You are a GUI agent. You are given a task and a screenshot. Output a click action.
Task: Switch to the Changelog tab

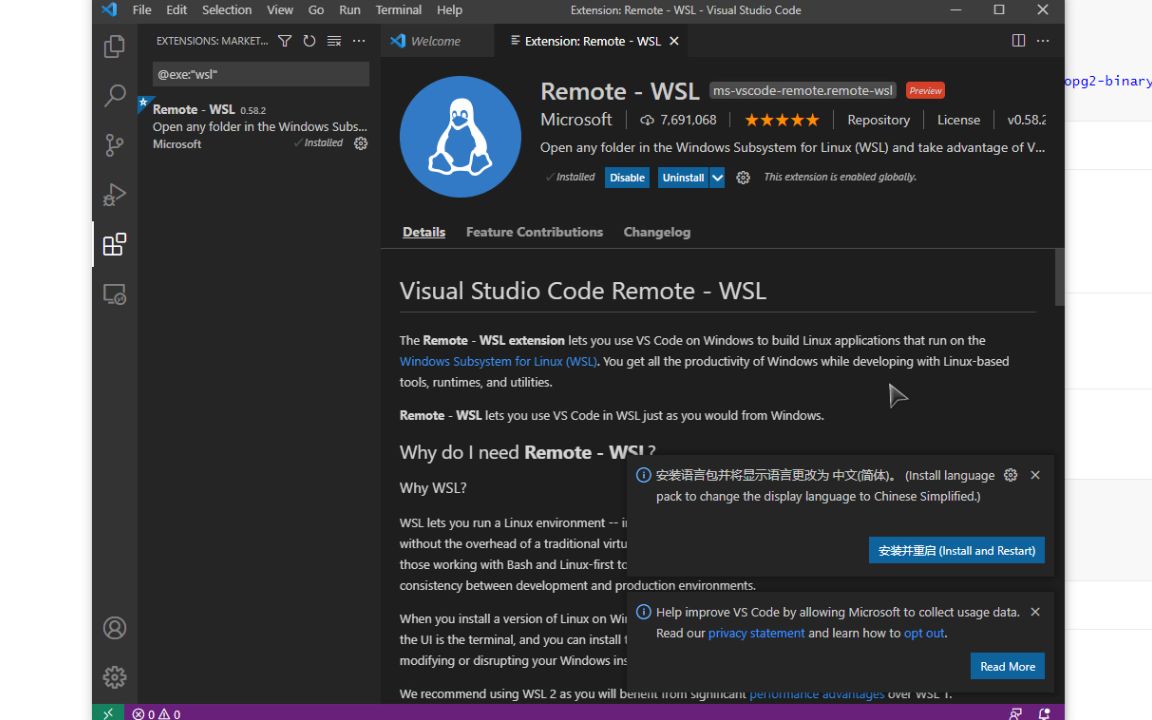tap(657, 232)
